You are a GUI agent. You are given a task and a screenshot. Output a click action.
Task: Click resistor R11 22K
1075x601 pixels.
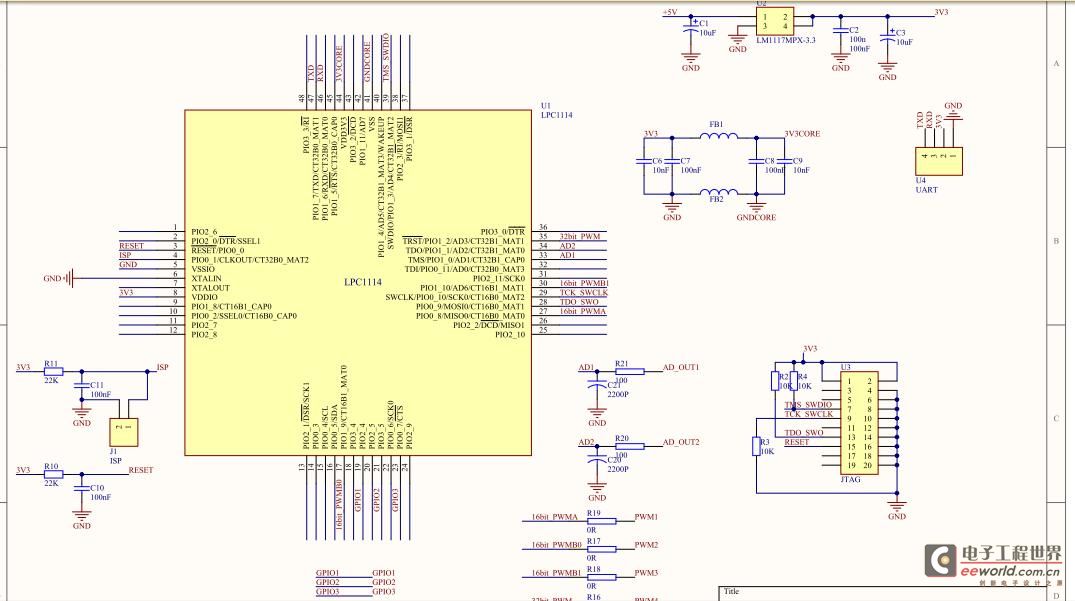click(53, 371)
